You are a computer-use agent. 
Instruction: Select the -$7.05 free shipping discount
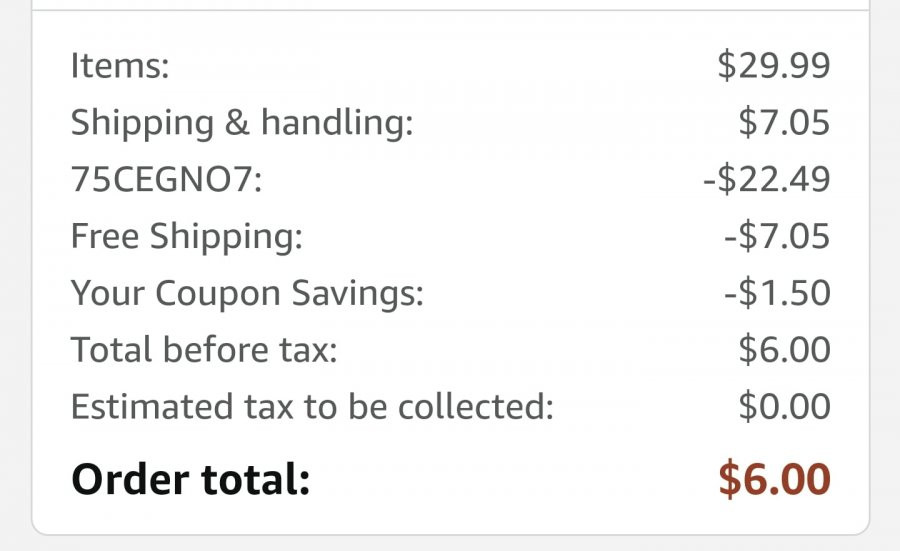[777, 235]
